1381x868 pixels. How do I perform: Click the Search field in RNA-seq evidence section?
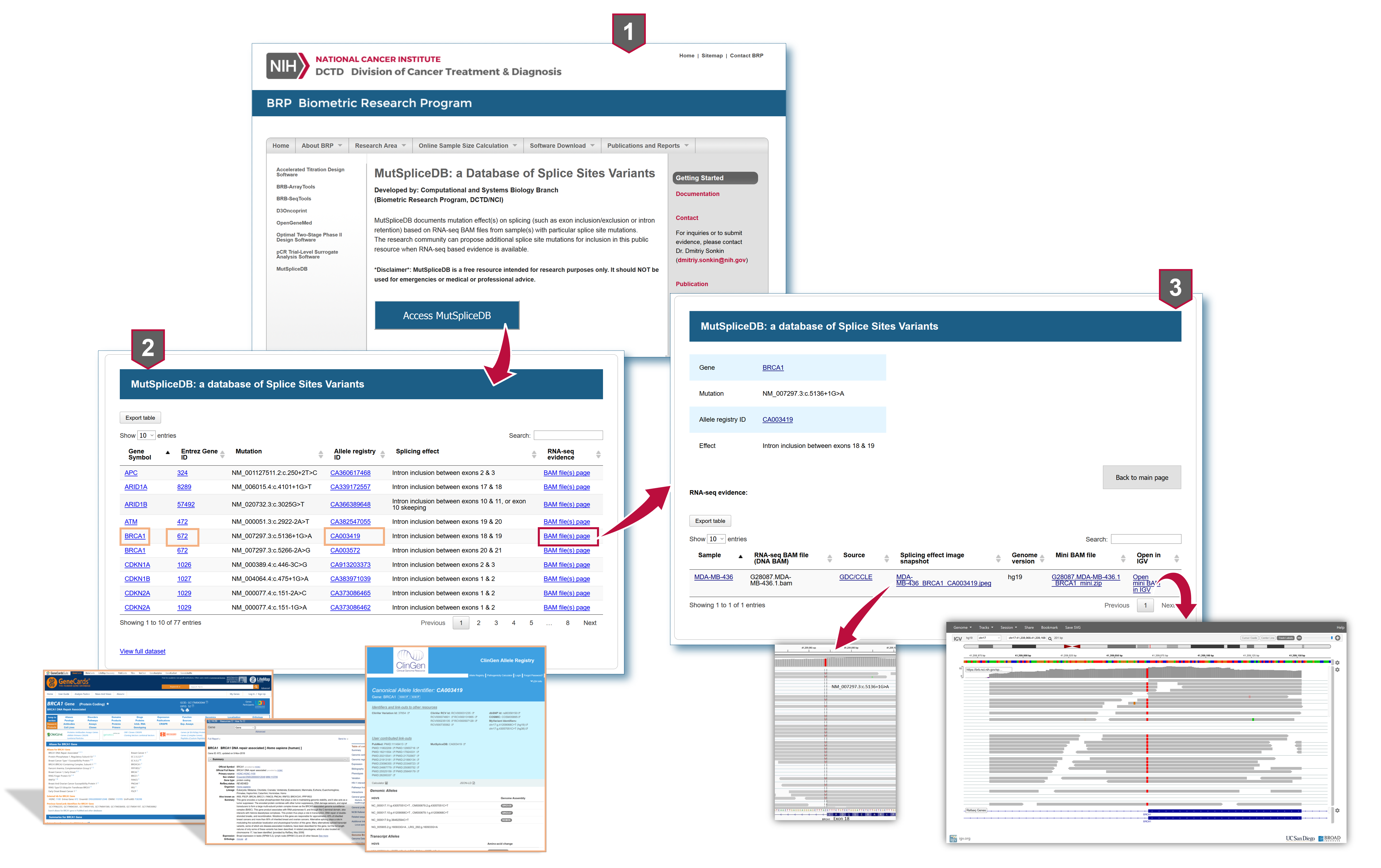[1146, 539]
